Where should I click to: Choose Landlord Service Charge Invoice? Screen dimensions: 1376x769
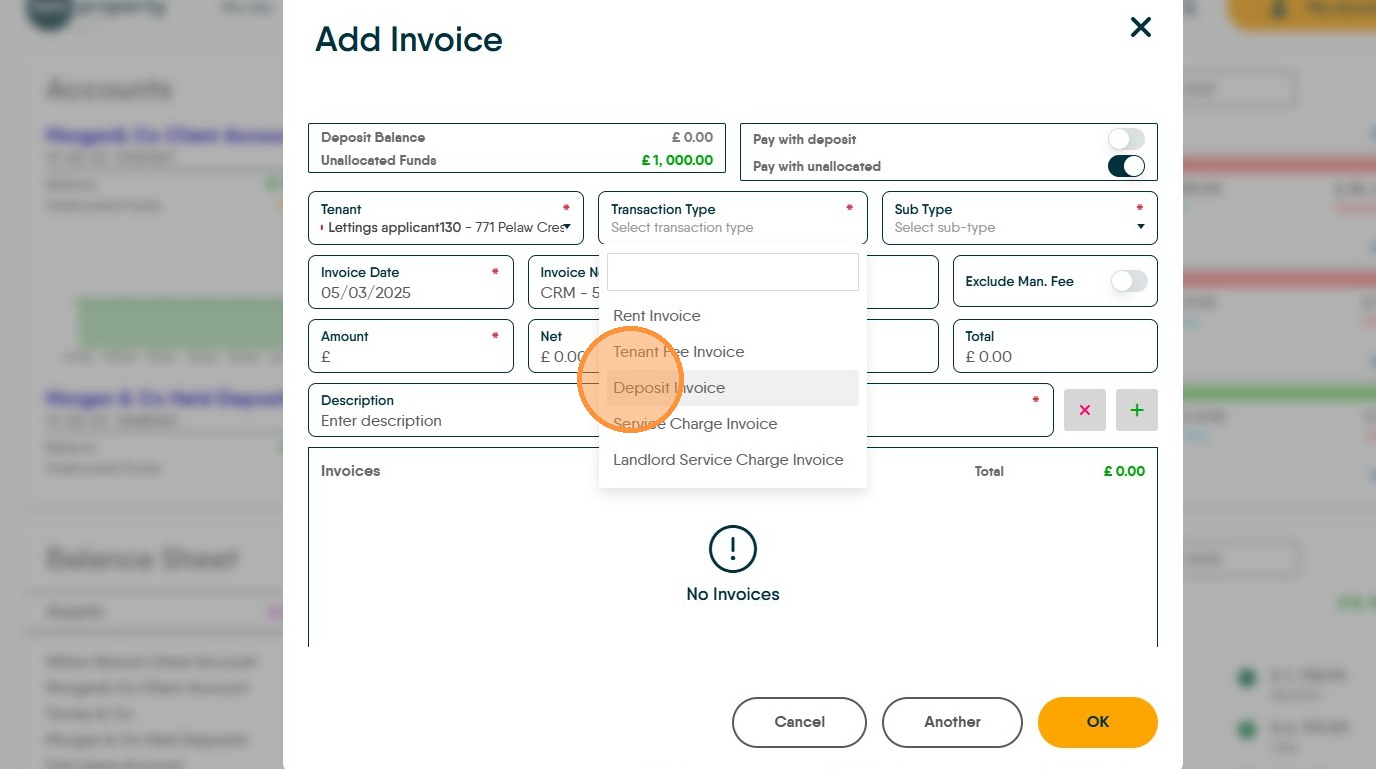(728, 460)
